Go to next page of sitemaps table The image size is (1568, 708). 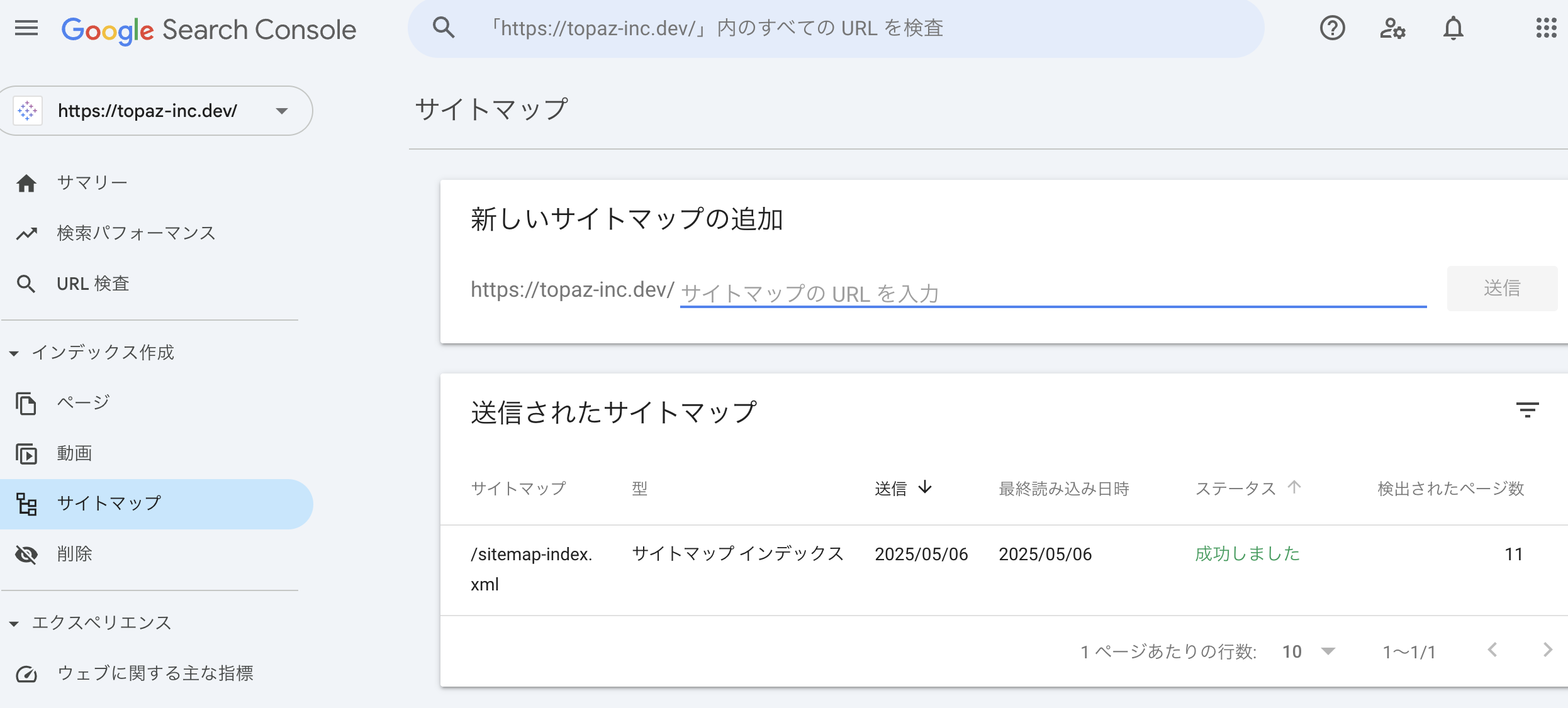click(x=1548, y=650)
